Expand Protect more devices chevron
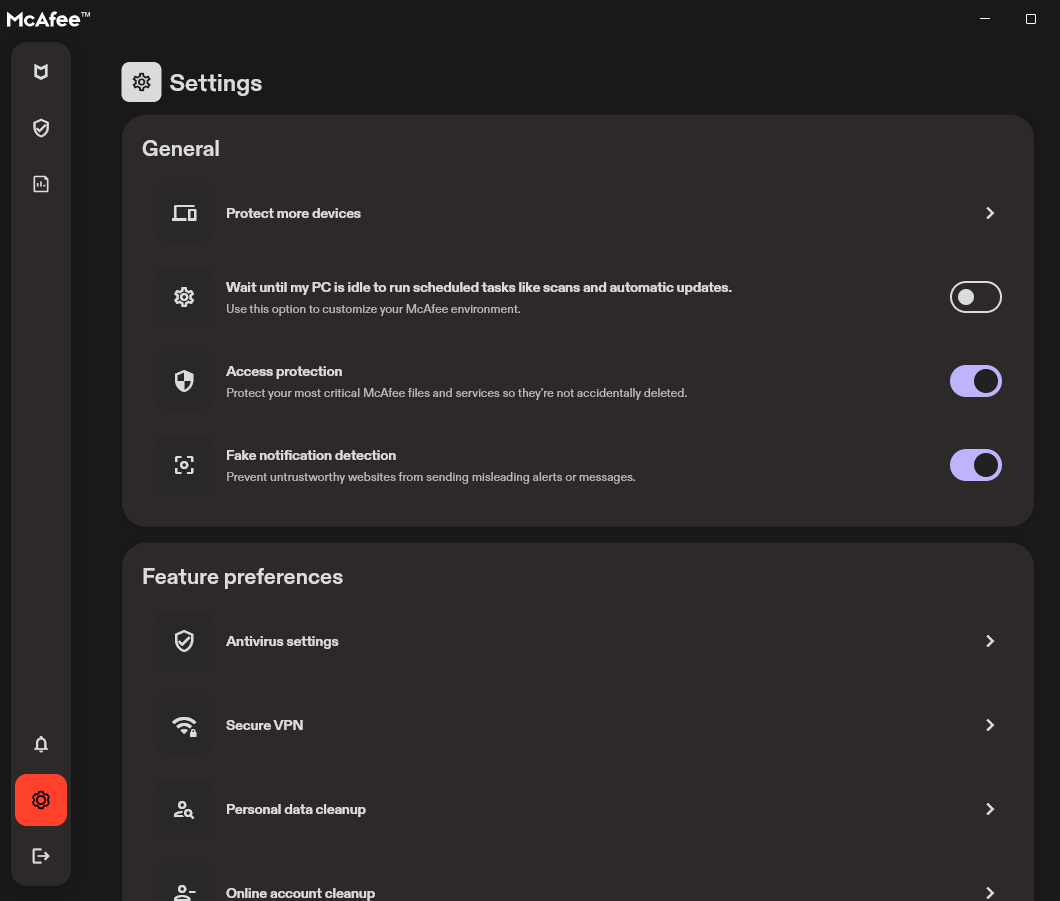The image size is (1060, 901). pyautogui.click(x=990, y=214)
